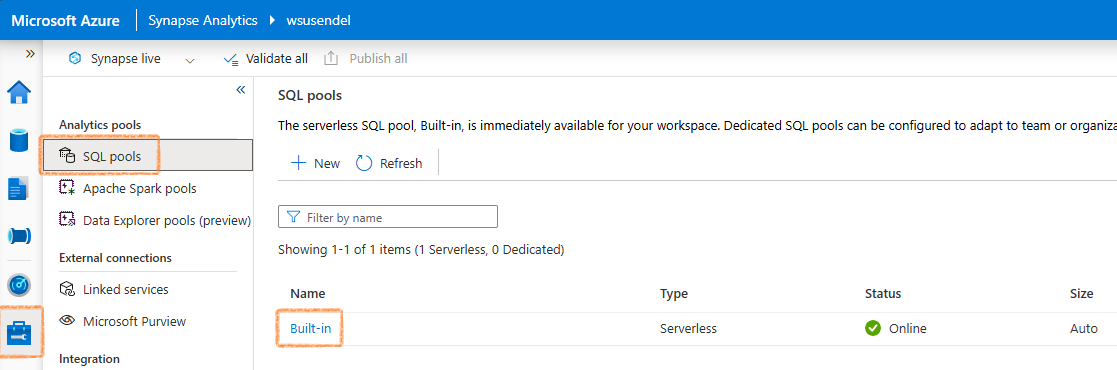Viewport: 1117px width, 370px height.
Task: Open the Home hub icon
Action: [x=19, y=92]
